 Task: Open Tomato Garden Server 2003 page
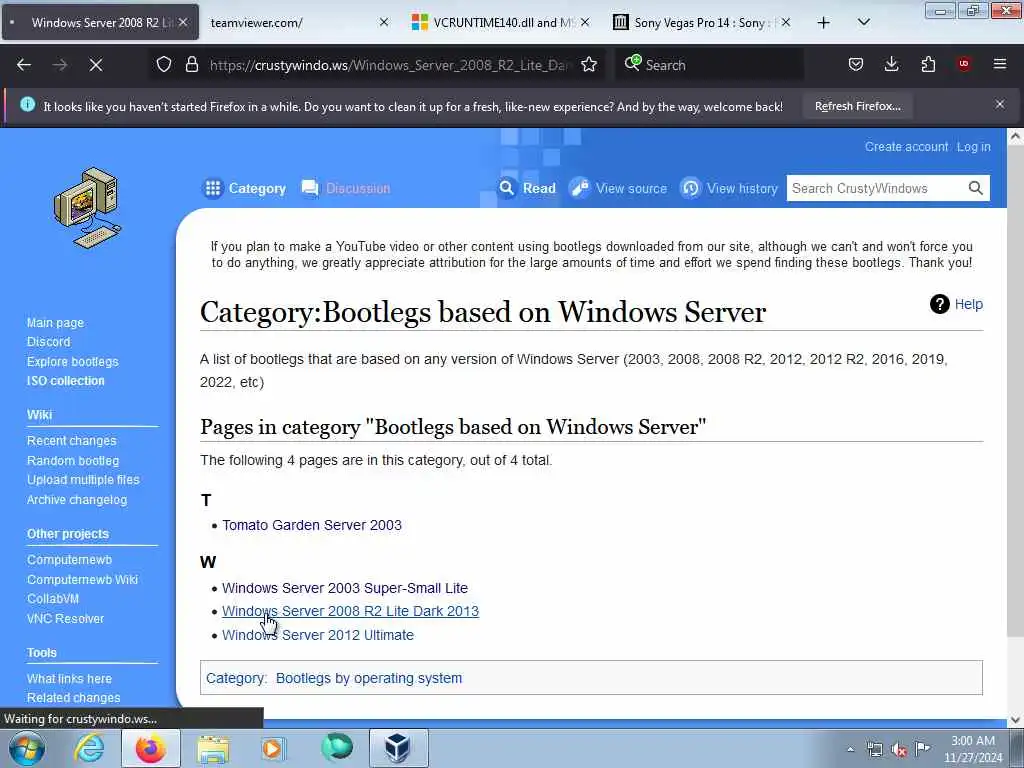click(312, 525)
